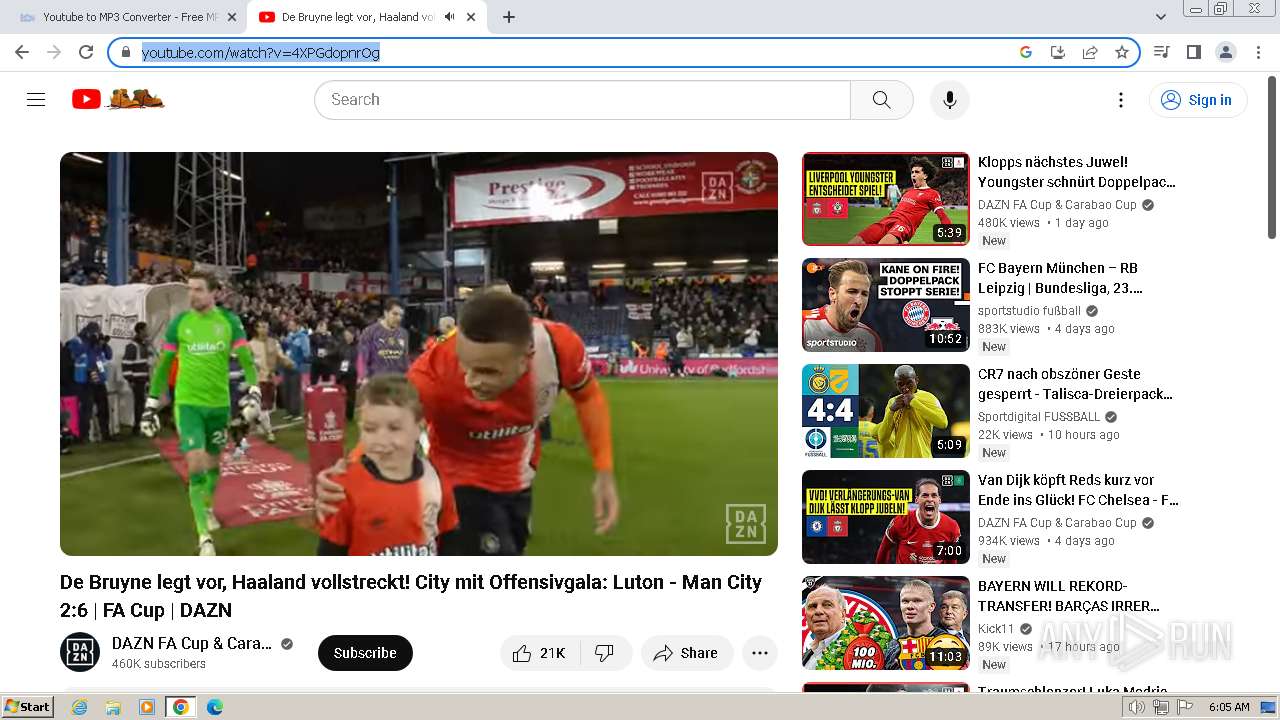Open the 4:4 CR7 video thumbnail
This screenshot has width=1280, height=720.
tap(886, 411)
